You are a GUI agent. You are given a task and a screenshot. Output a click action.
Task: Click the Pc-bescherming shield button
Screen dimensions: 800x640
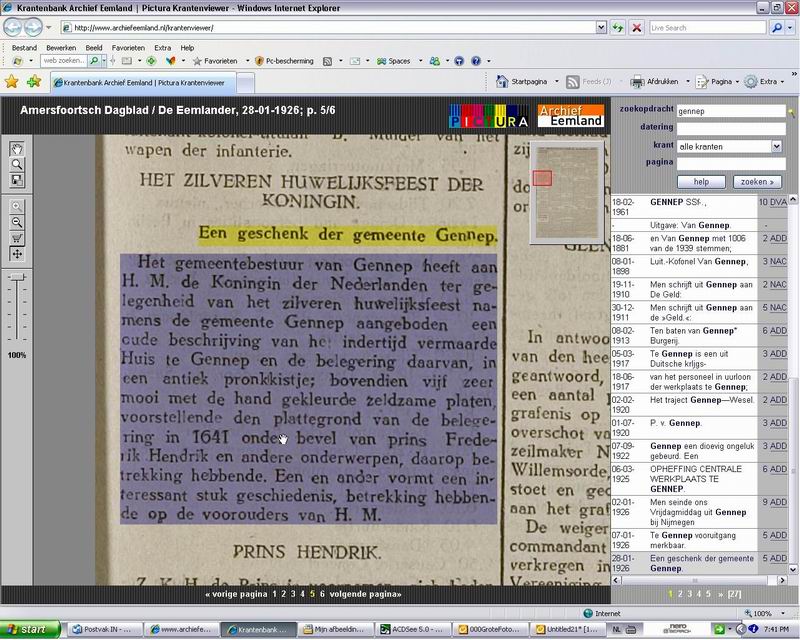pos(284,61)
